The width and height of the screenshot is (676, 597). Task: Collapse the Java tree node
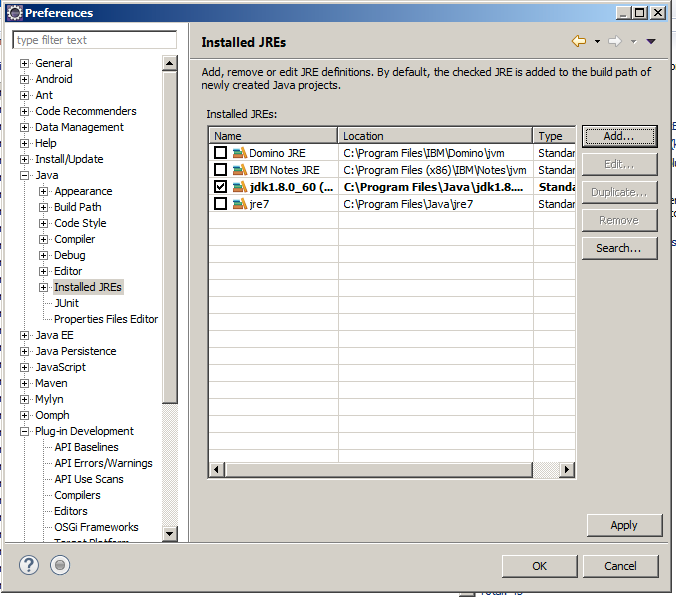[25, 175]
